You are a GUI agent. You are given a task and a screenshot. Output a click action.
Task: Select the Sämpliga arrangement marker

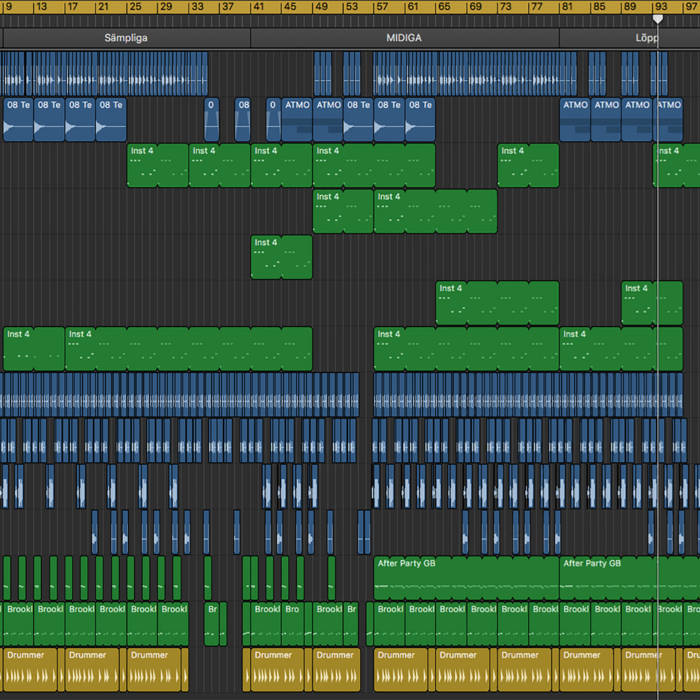pos(126,38)
